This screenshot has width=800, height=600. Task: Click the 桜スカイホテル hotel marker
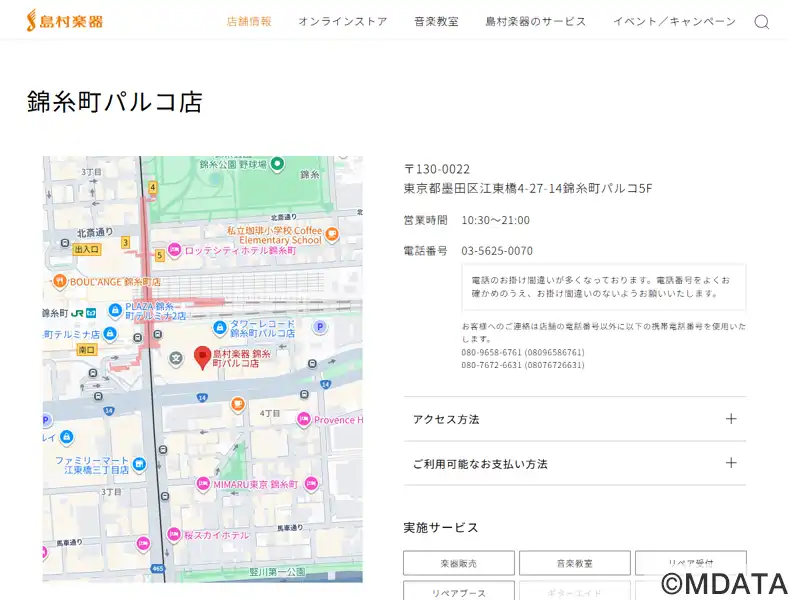click(x=174, y=535)
